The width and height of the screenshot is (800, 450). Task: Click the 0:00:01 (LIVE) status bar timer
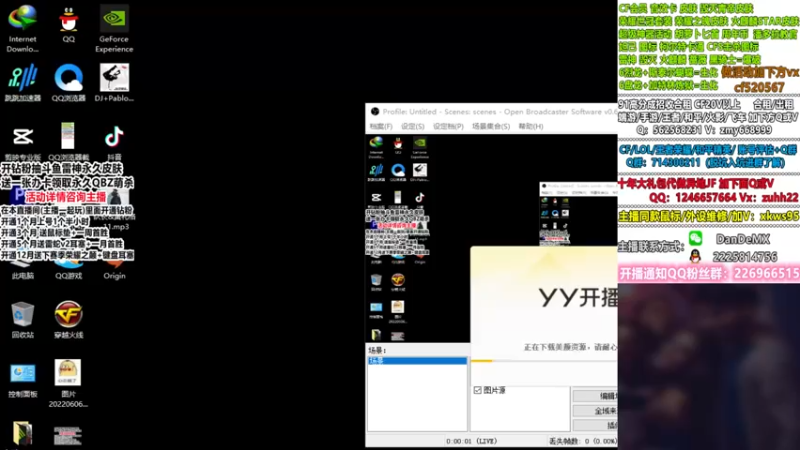pyautogui.click(x=471, y=441)
